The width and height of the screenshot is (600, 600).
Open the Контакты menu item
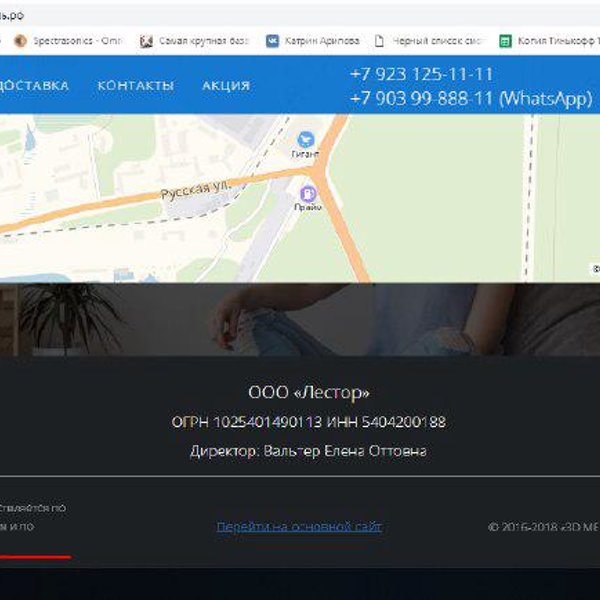136,85
